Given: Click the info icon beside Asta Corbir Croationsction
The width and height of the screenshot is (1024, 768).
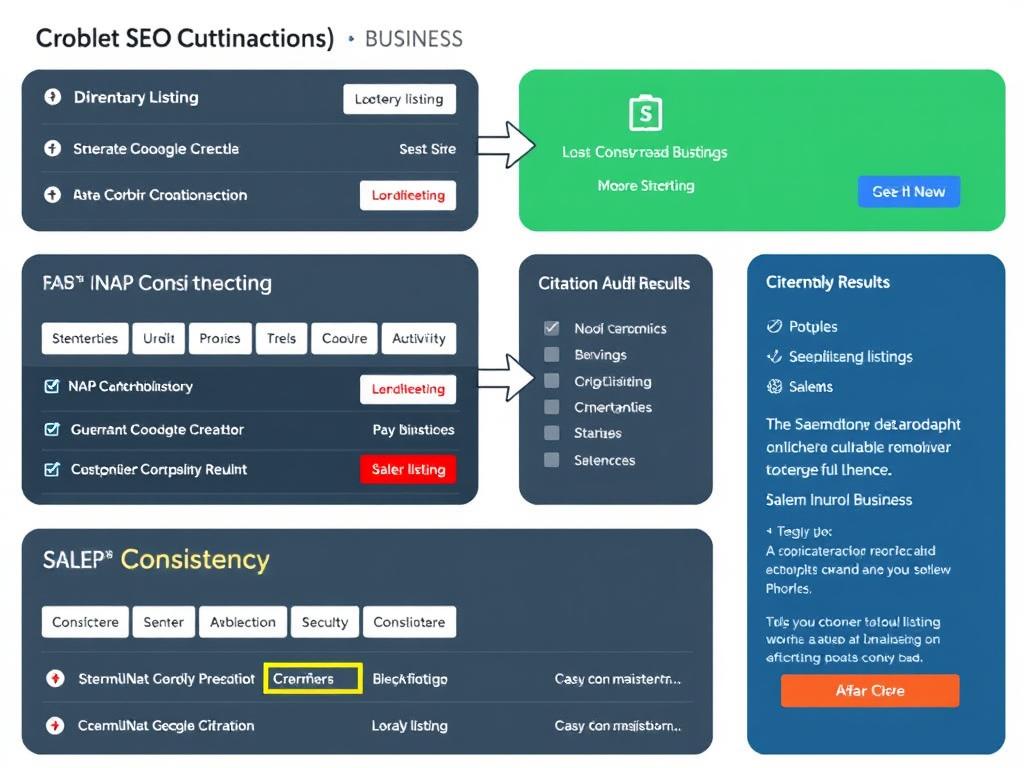Looking at the screenshot, I should pyautogui.click(x=52, y=195).
